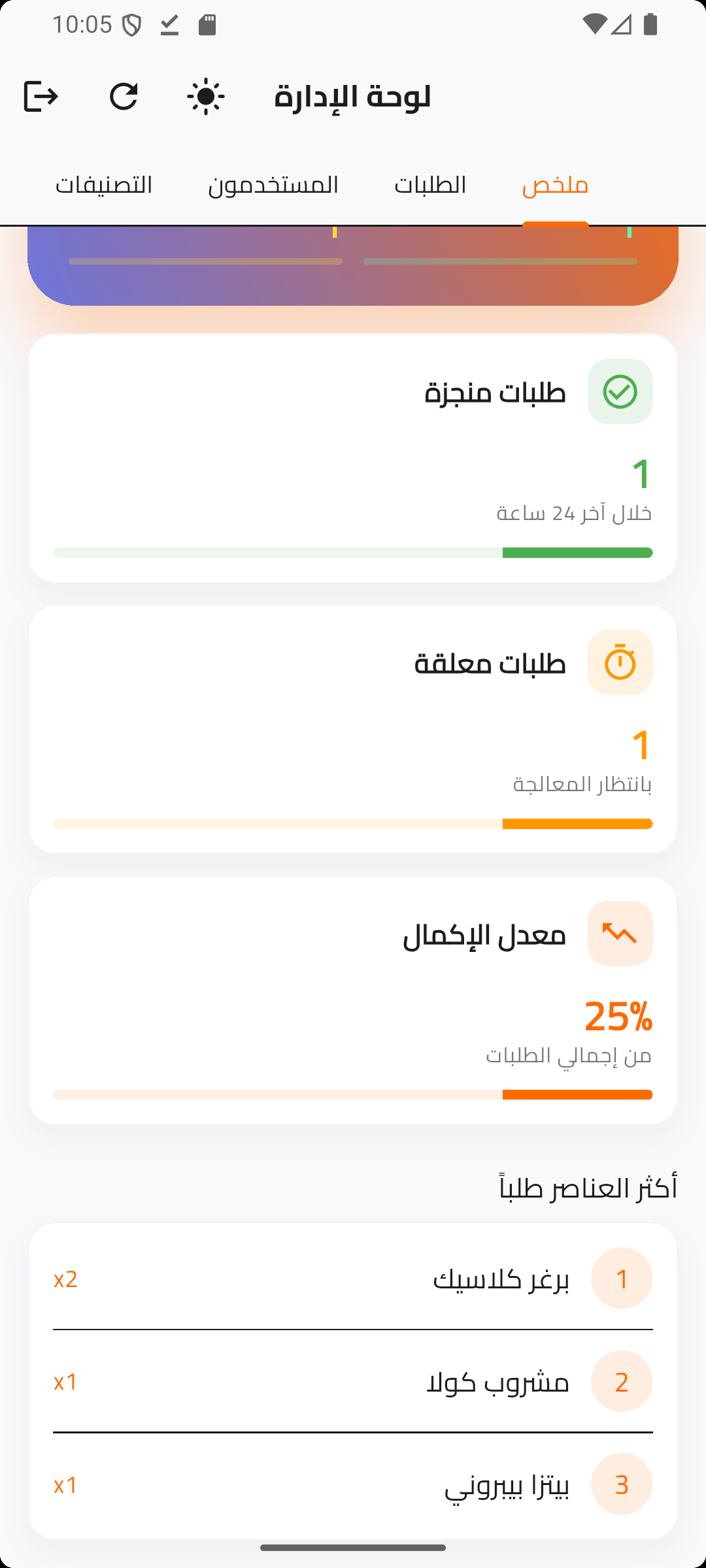
Task: Tap the rank 3 badge circle
Action: point(621,1484)
